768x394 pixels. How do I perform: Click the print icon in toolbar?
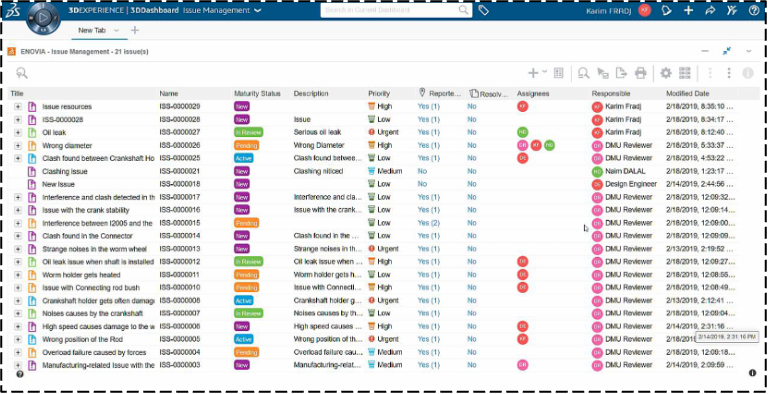[641, 73]
